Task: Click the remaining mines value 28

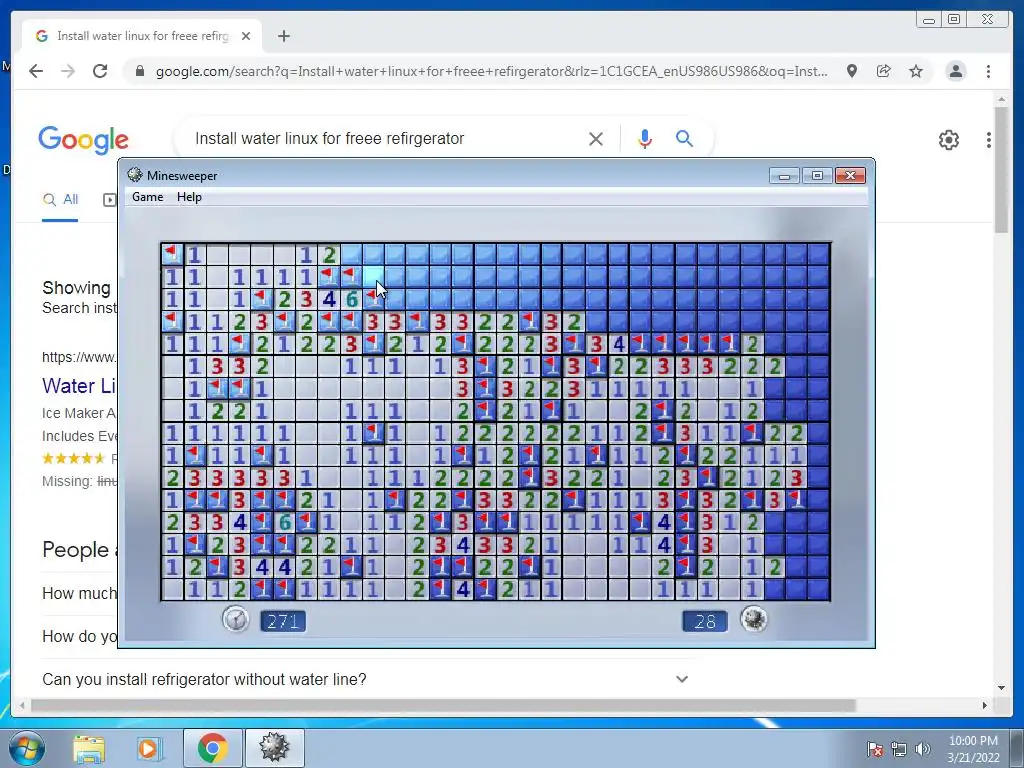Action: (x=705, y=621)
